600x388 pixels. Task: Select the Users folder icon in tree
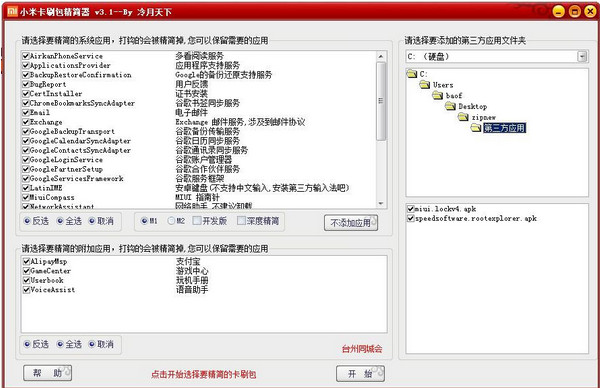coord(425,85)
